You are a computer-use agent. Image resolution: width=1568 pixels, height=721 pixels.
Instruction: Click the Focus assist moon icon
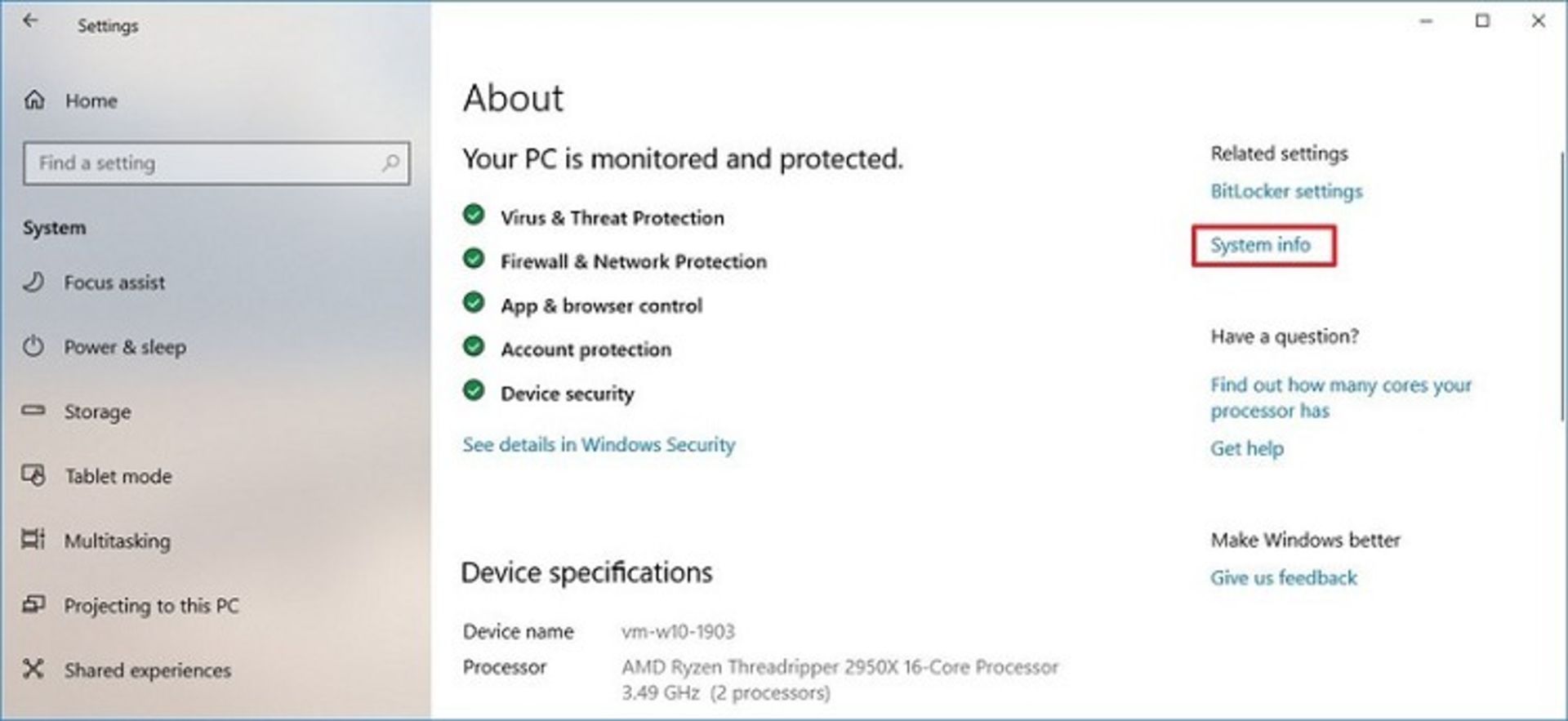point(33,282)
